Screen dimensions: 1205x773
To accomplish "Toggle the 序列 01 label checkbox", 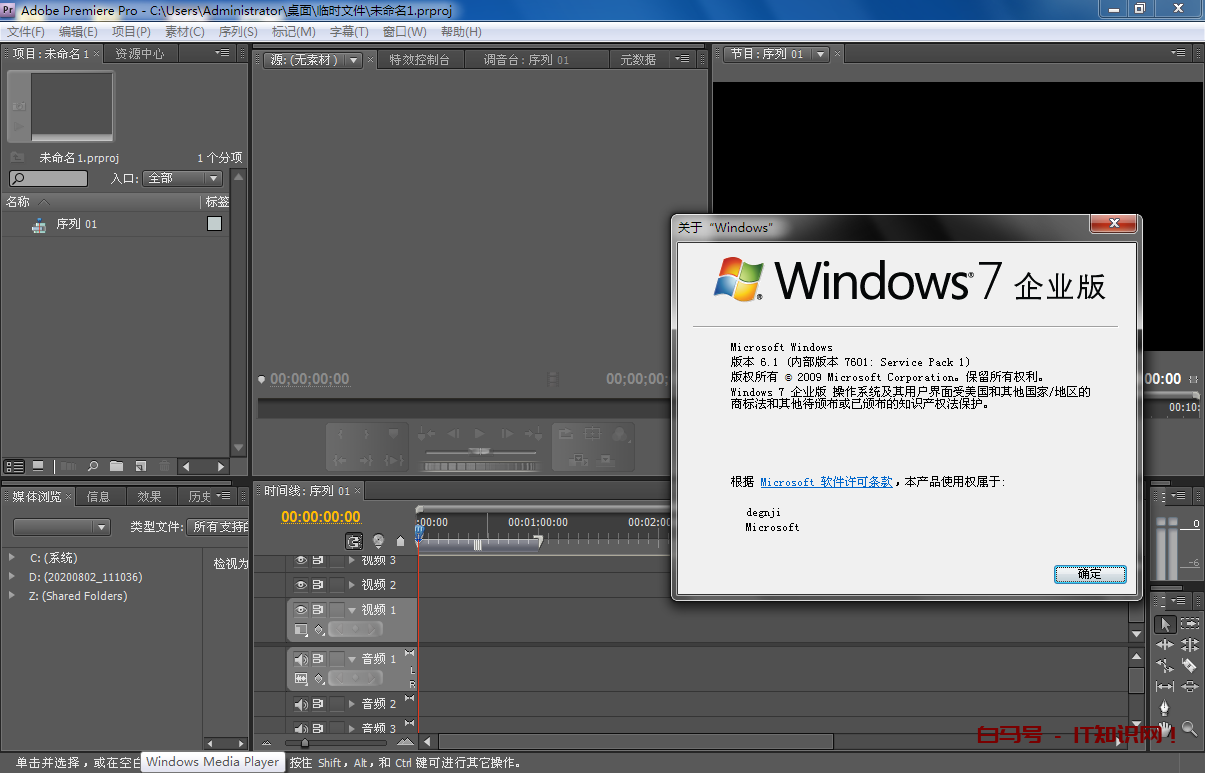I will (x=214, y=224).
